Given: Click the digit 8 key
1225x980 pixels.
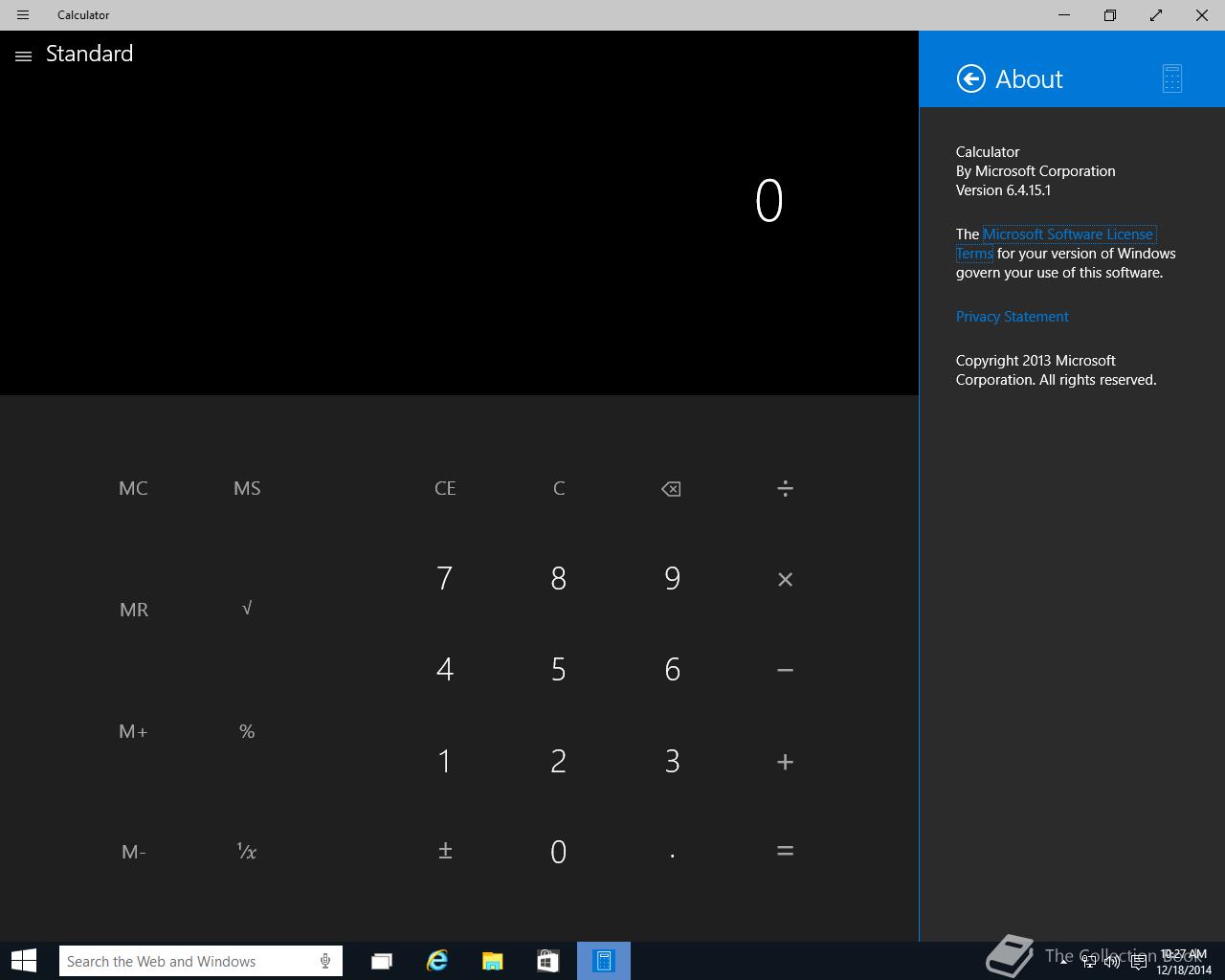Looking at the screenshot, I should (559, 579).
